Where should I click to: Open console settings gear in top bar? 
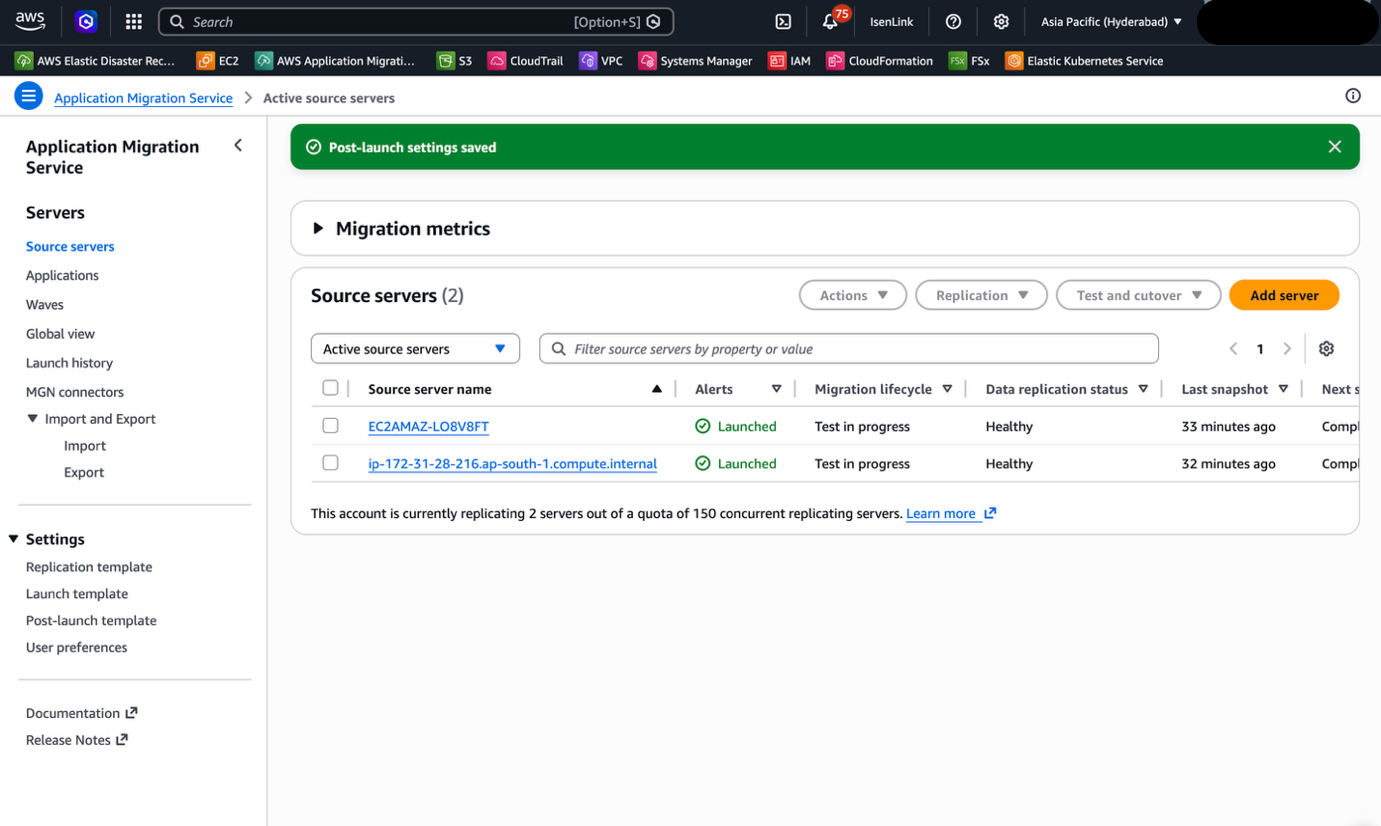[x=1001, y=21]
